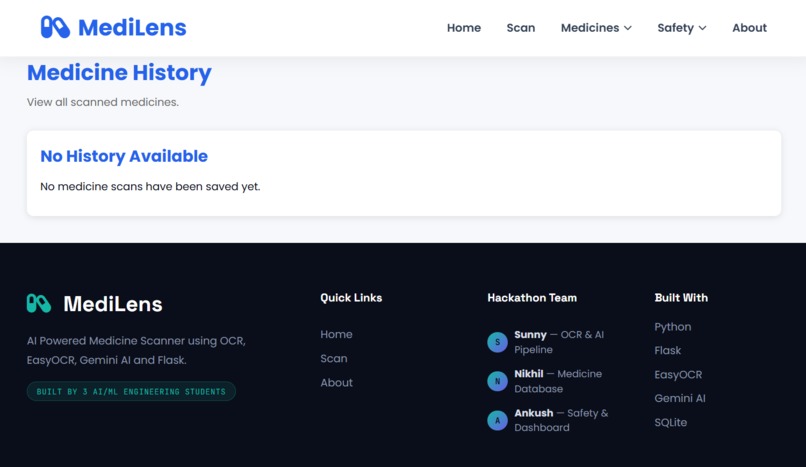Click EasyOCR in the Built With list
806x467 pixels.
point(678,375)
